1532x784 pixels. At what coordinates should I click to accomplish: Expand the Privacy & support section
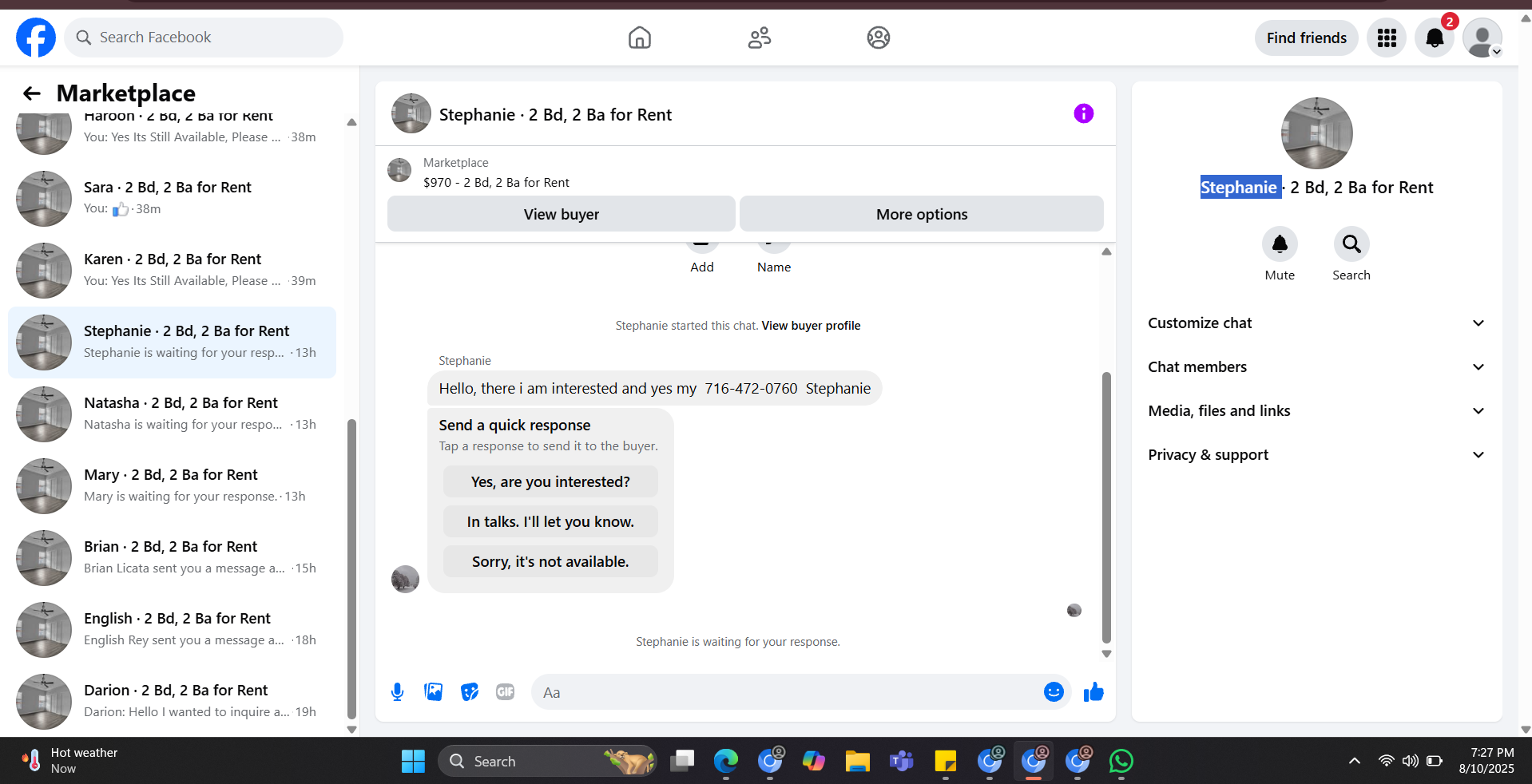point(1316,455)
